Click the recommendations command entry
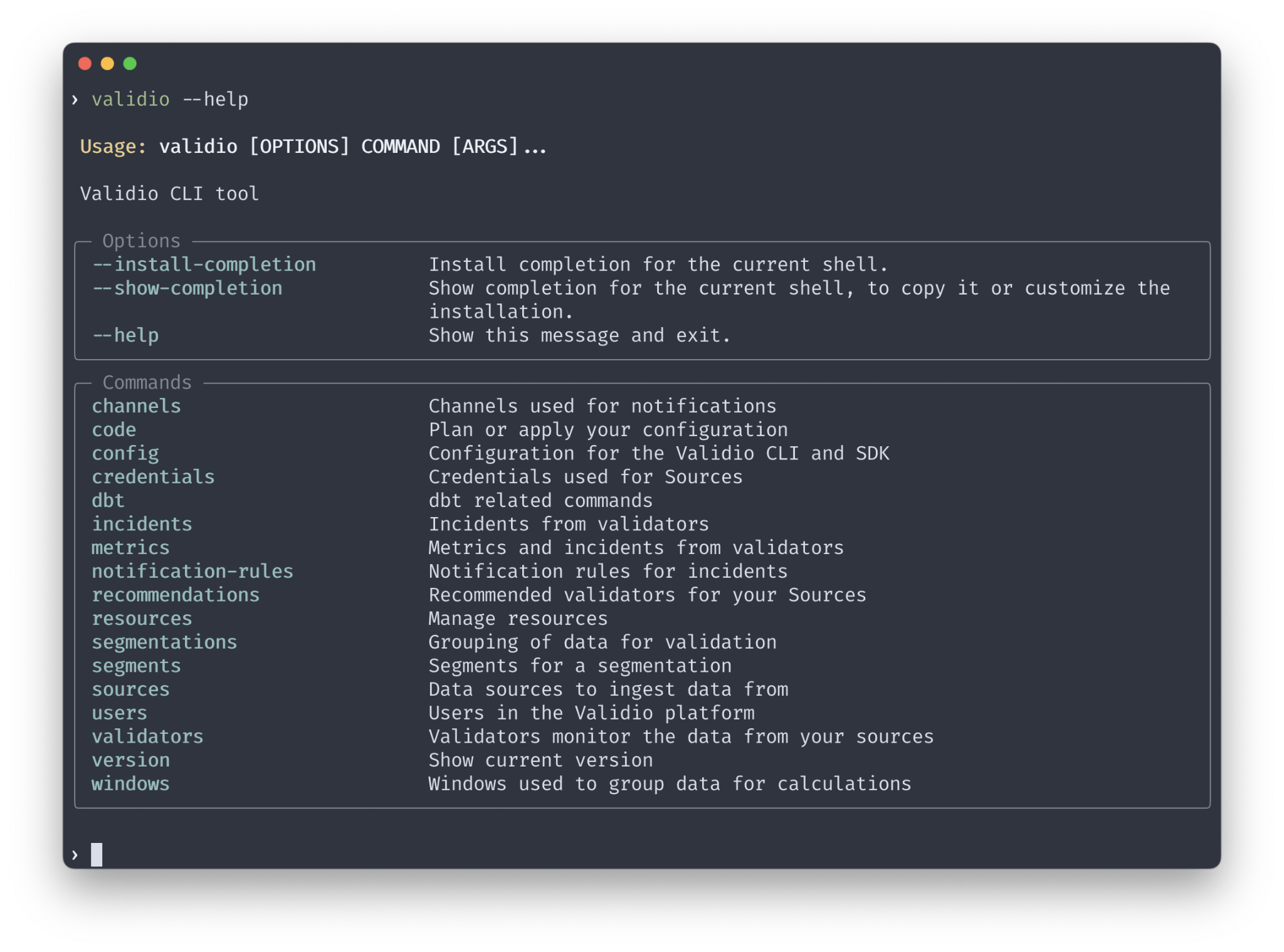This screenshot has height=952, width=1284. (176, 595)
